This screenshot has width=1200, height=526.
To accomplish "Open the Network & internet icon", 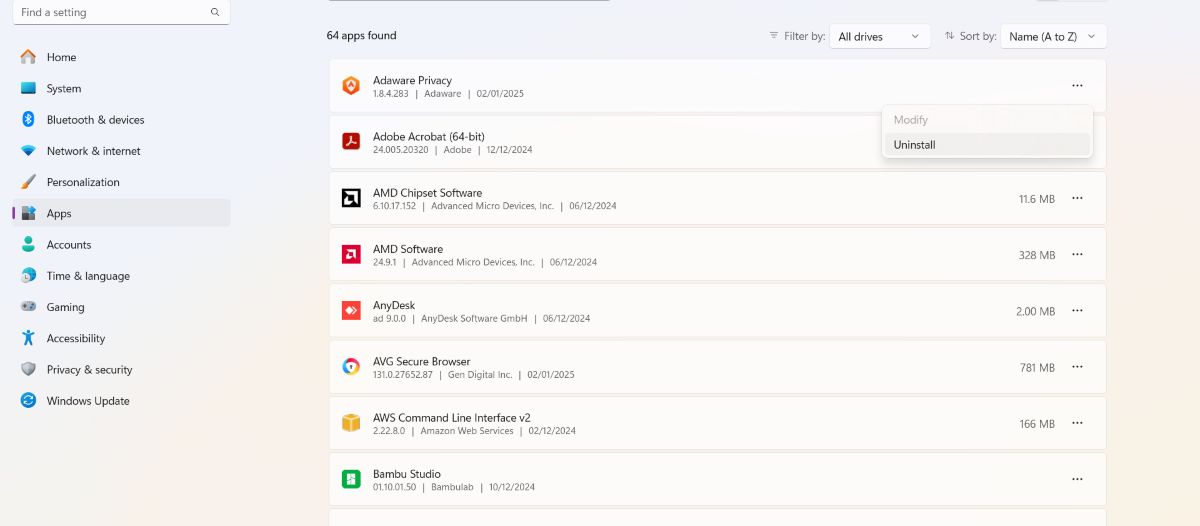I will pos(28,151).
